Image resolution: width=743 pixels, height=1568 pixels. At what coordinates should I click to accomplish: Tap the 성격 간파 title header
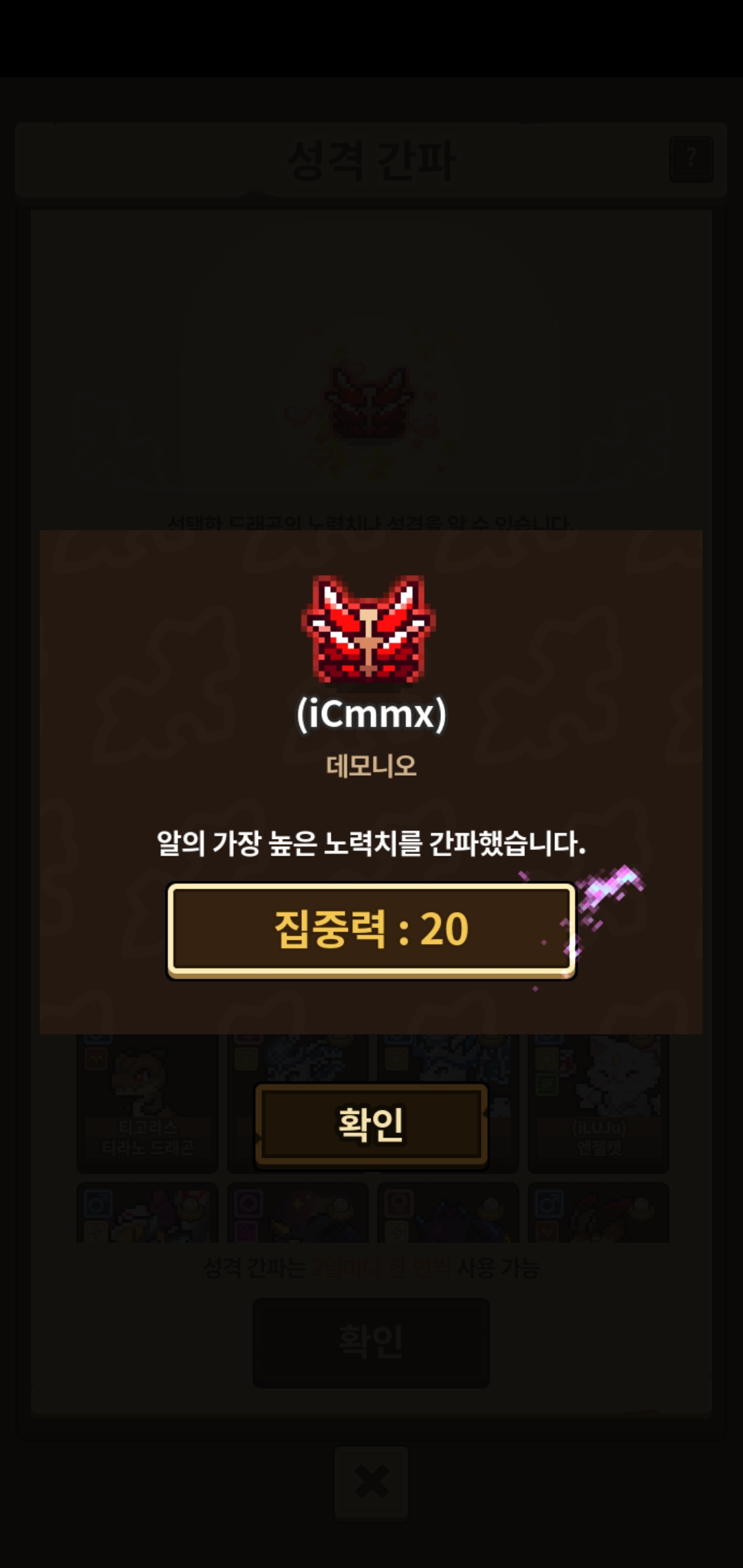(x=371, y=160)
